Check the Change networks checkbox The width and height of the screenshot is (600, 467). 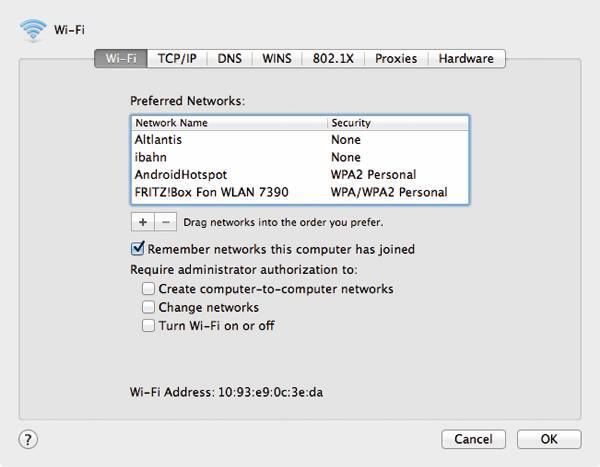coord(148,307)
